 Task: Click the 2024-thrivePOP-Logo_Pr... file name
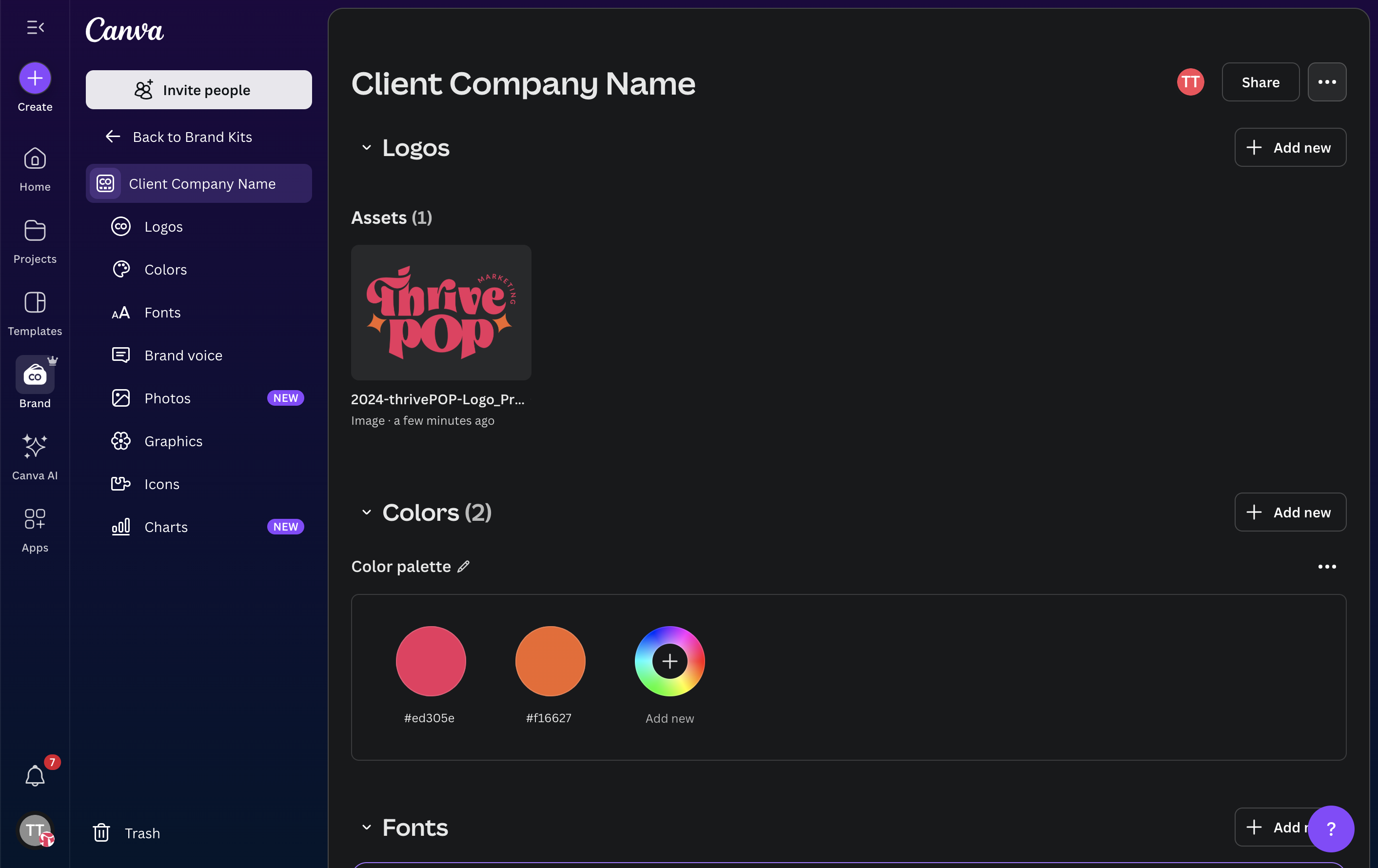[438, 399]
